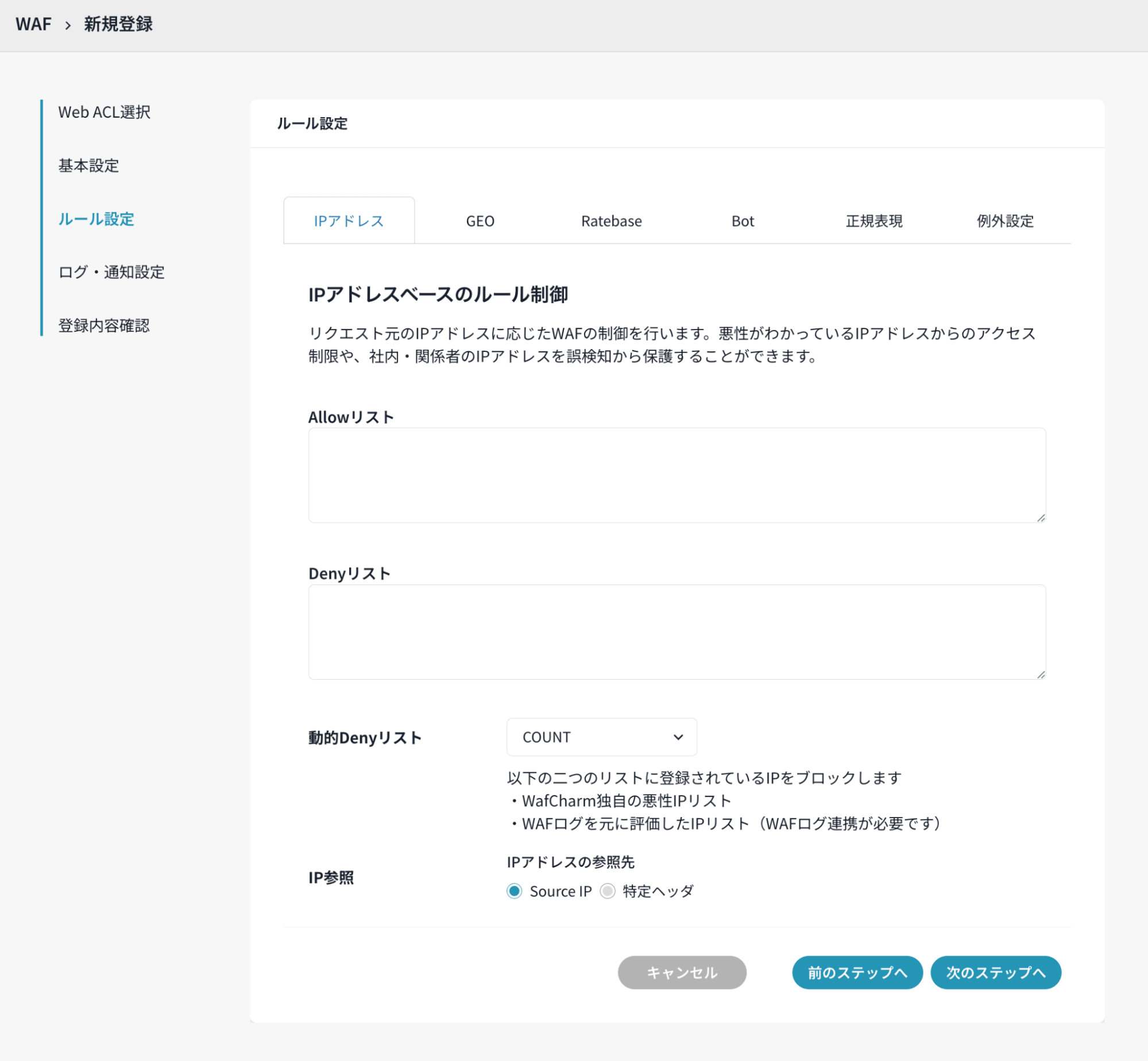Grab the Allowリスト textarea resize handle

(x=1041, y=518)
